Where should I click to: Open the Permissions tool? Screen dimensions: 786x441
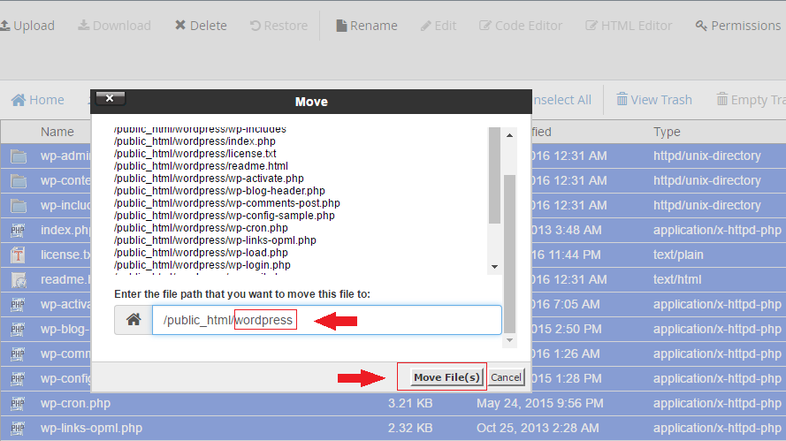[x=738, y=25]
